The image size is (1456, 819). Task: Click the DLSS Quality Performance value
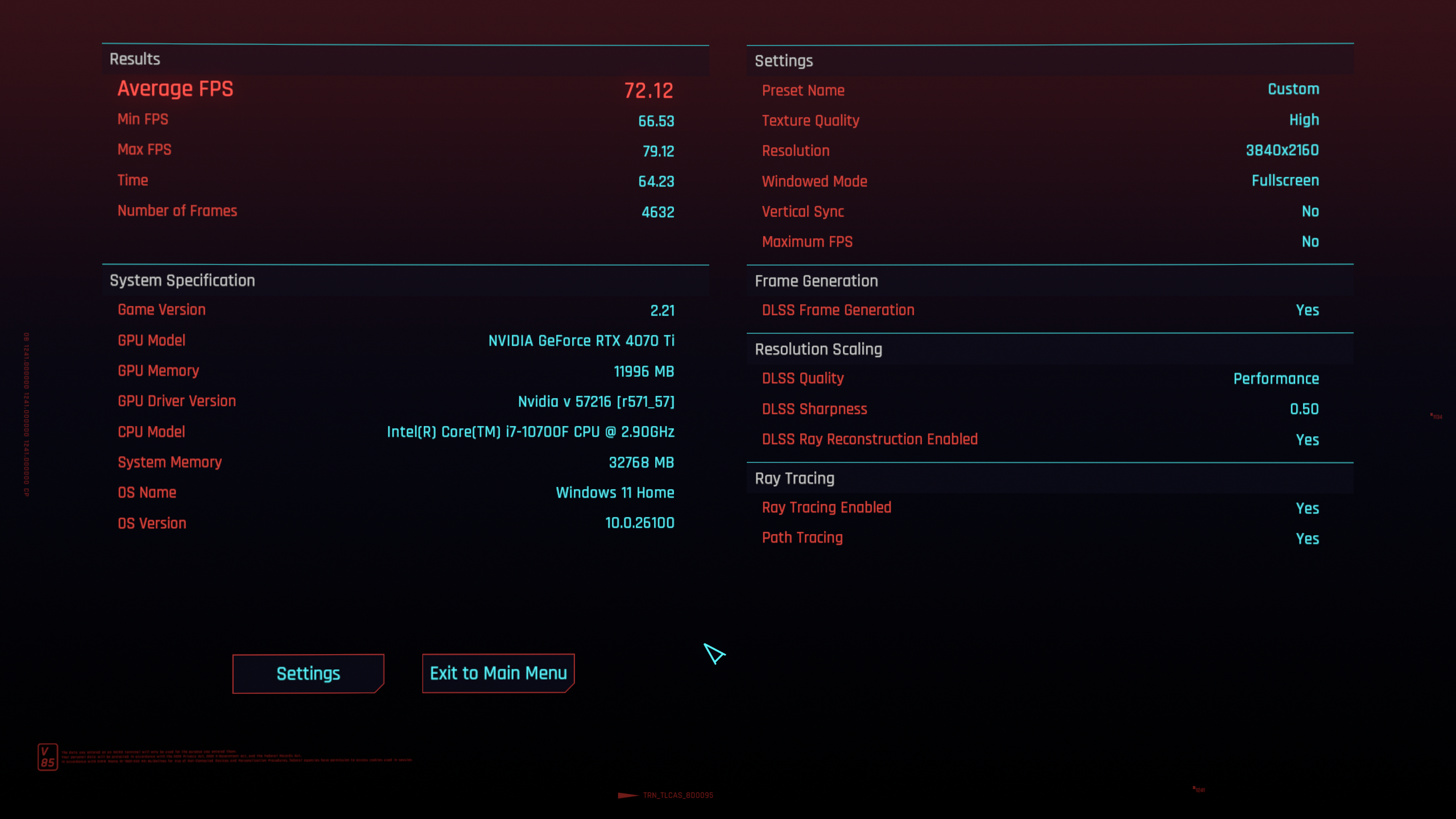coord(1276,379)
